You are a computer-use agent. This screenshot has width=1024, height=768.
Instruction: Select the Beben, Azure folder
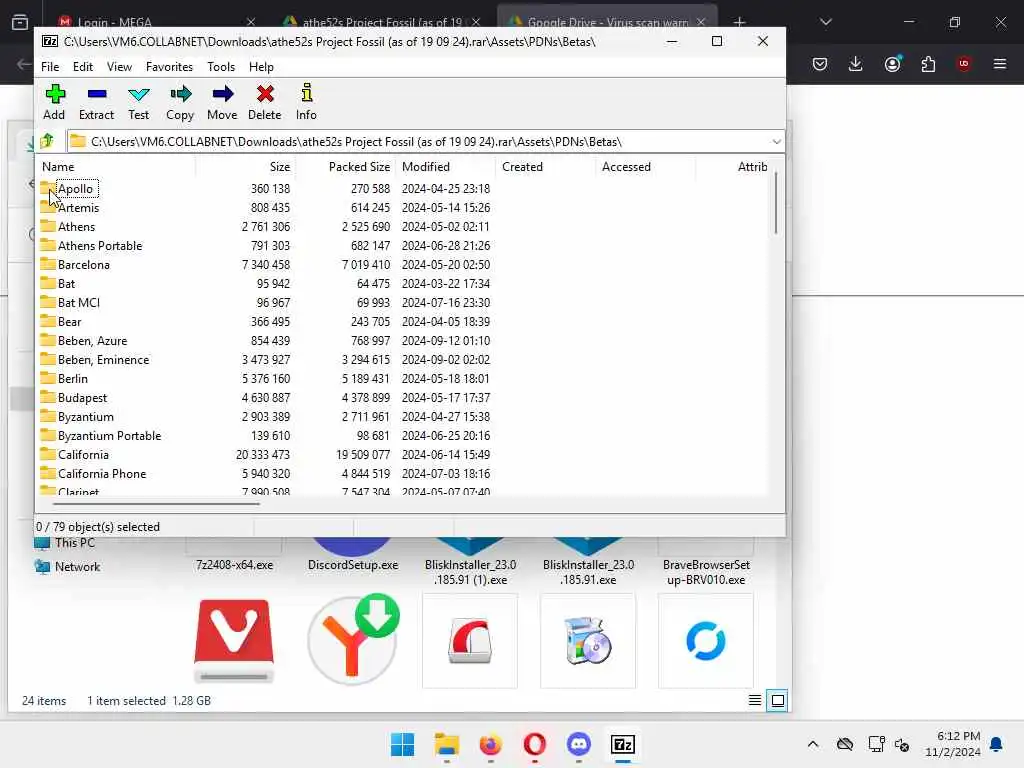[92, 340]
